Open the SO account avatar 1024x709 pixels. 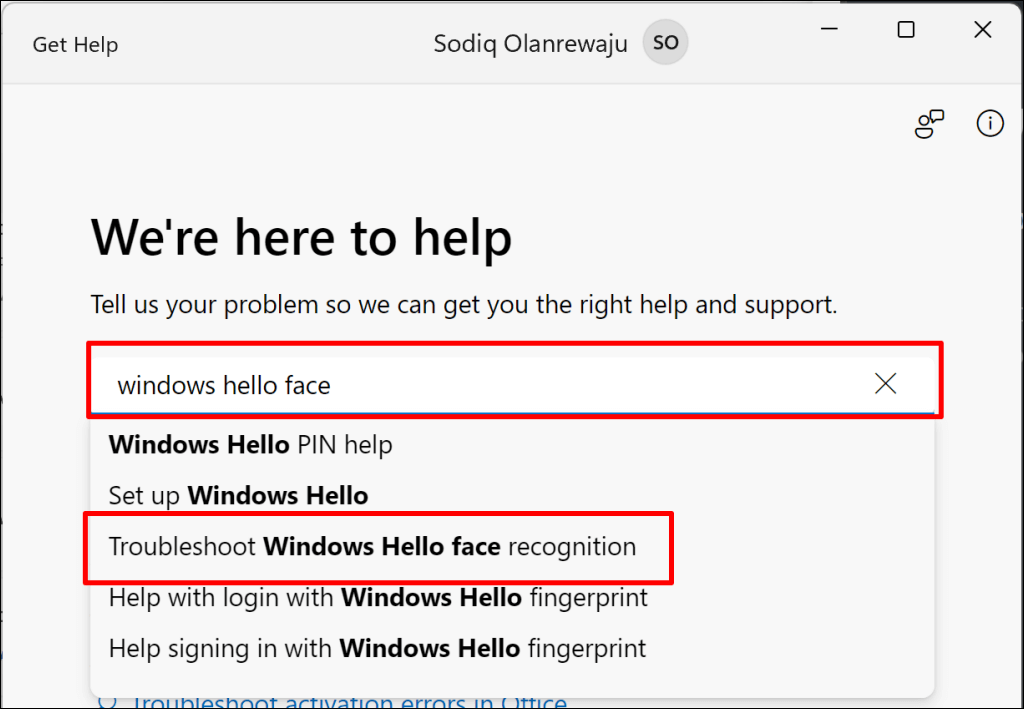click(666, 44)
